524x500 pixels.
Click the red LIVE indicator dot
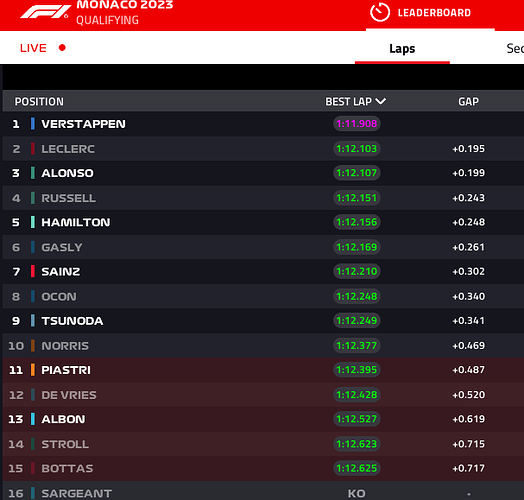pos(62,48)
